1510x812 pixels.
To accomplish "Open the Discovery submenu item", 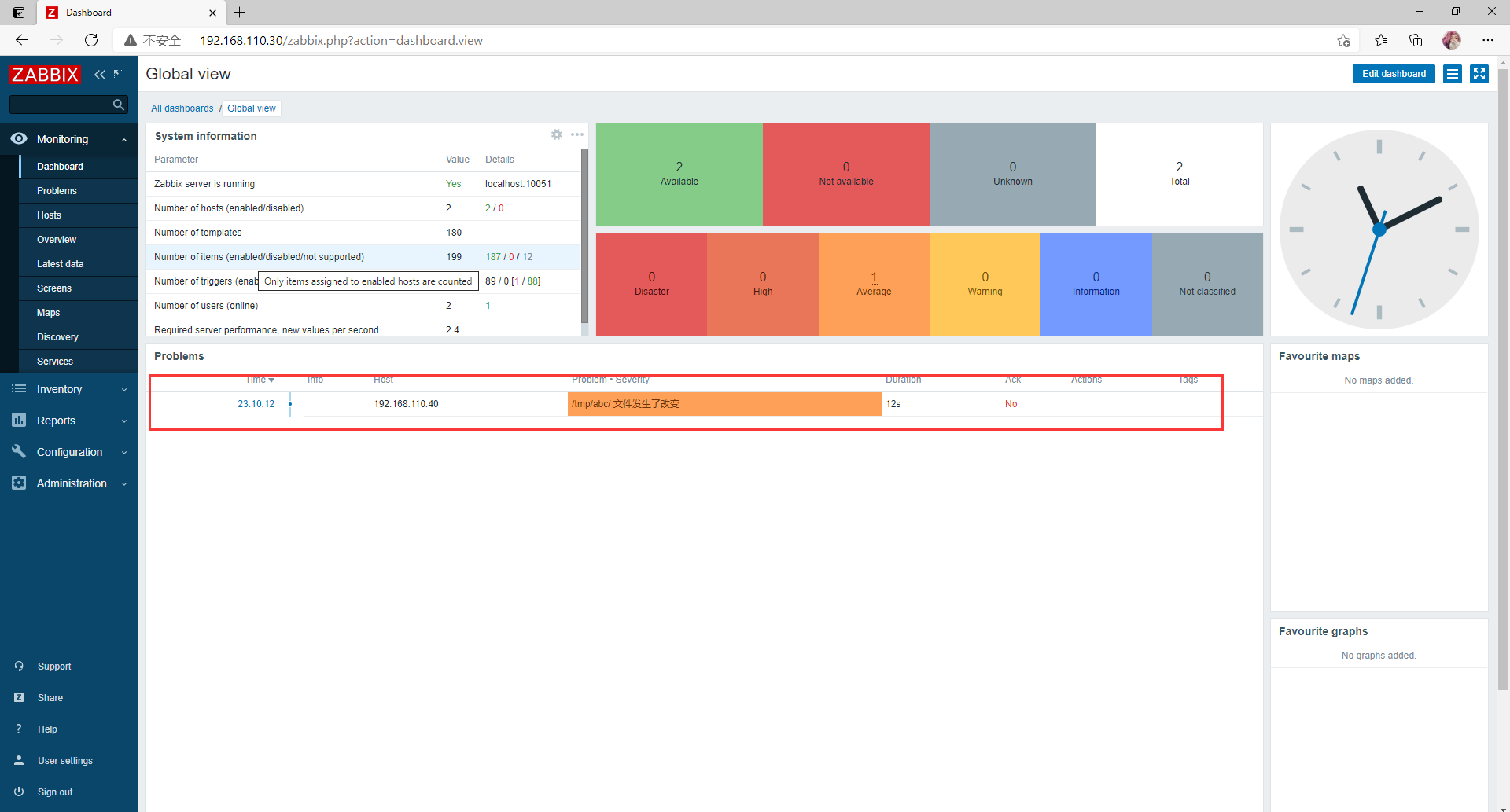I will click(79, 337).
